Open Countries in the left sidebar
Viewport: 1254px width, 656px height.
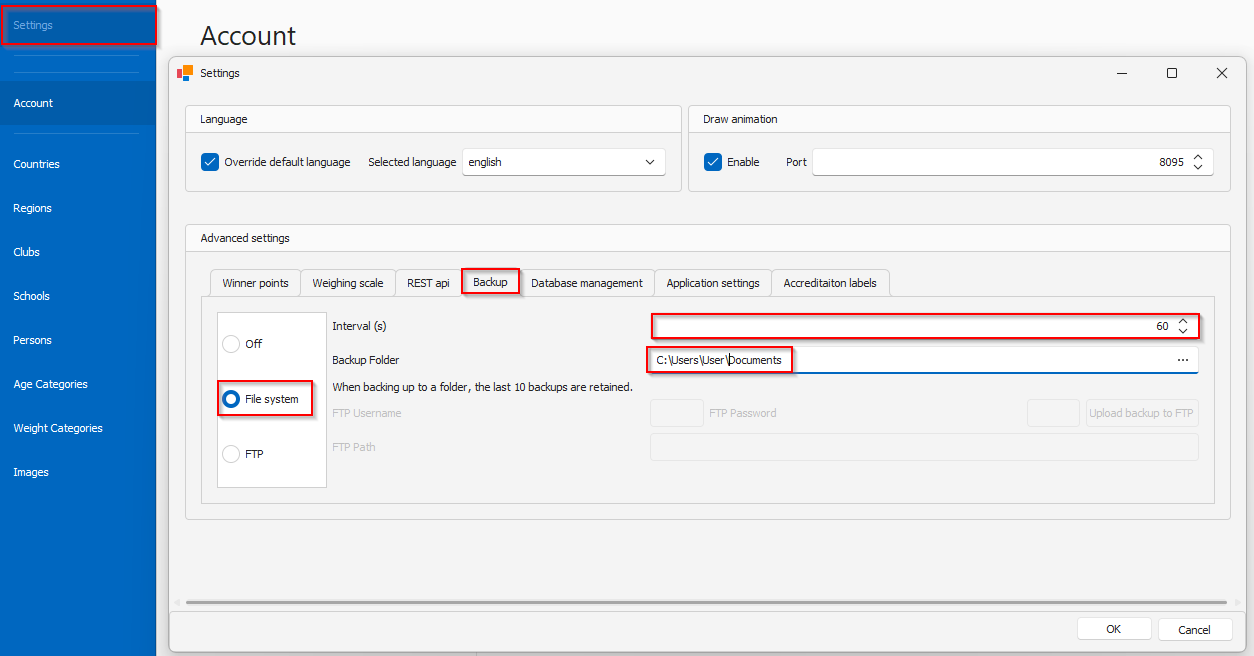pyautogui.click(x=78, y=164)
